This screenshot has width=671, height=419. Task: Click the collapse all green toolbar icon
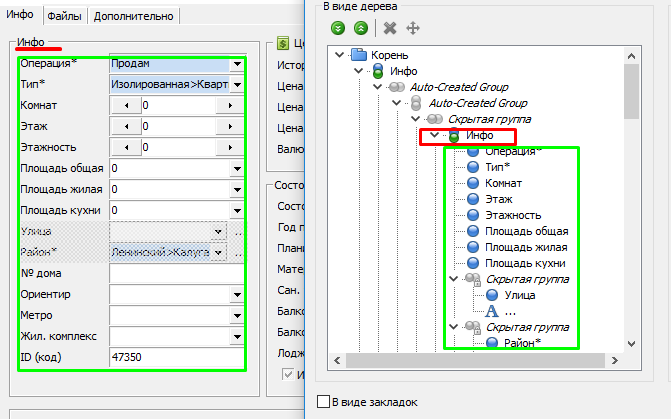(x=359, y=28)
